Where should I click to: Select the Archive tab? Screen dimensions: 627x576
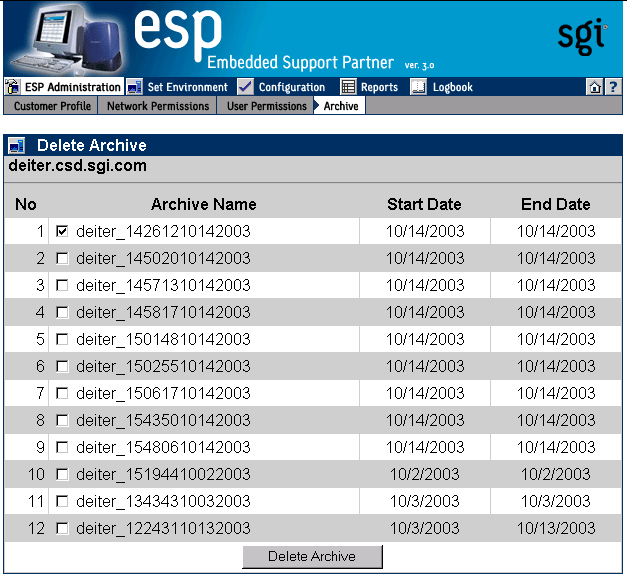pyautogui.click(x=341, y=106)
